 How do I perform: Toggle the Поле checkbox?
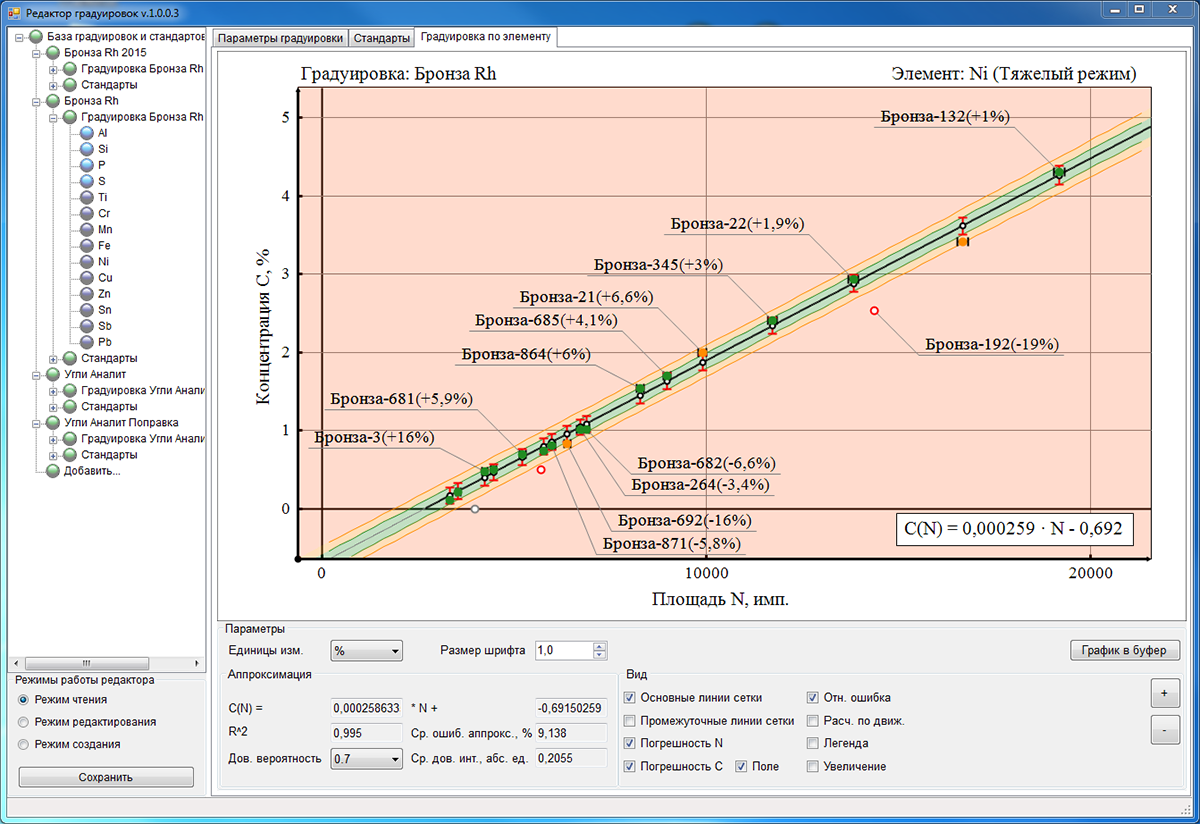(742, 767)
